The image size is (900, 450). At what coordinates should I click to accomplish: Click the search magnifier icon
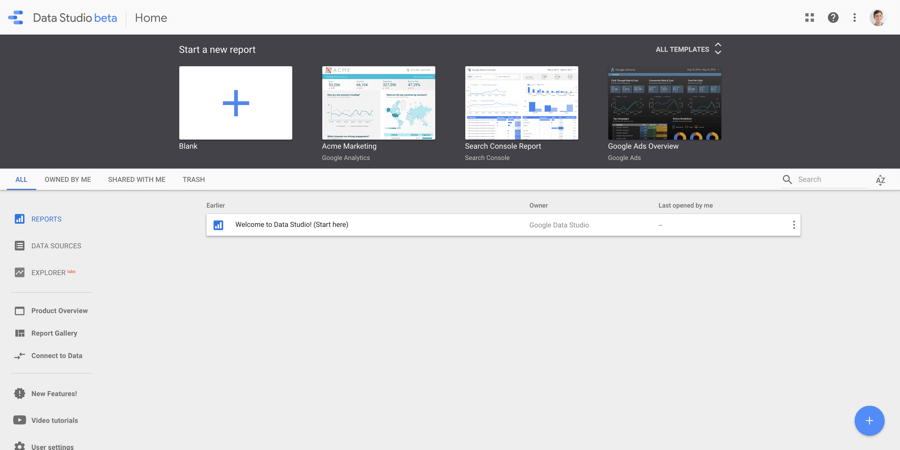pyautogui.click(x=788, y=180)
